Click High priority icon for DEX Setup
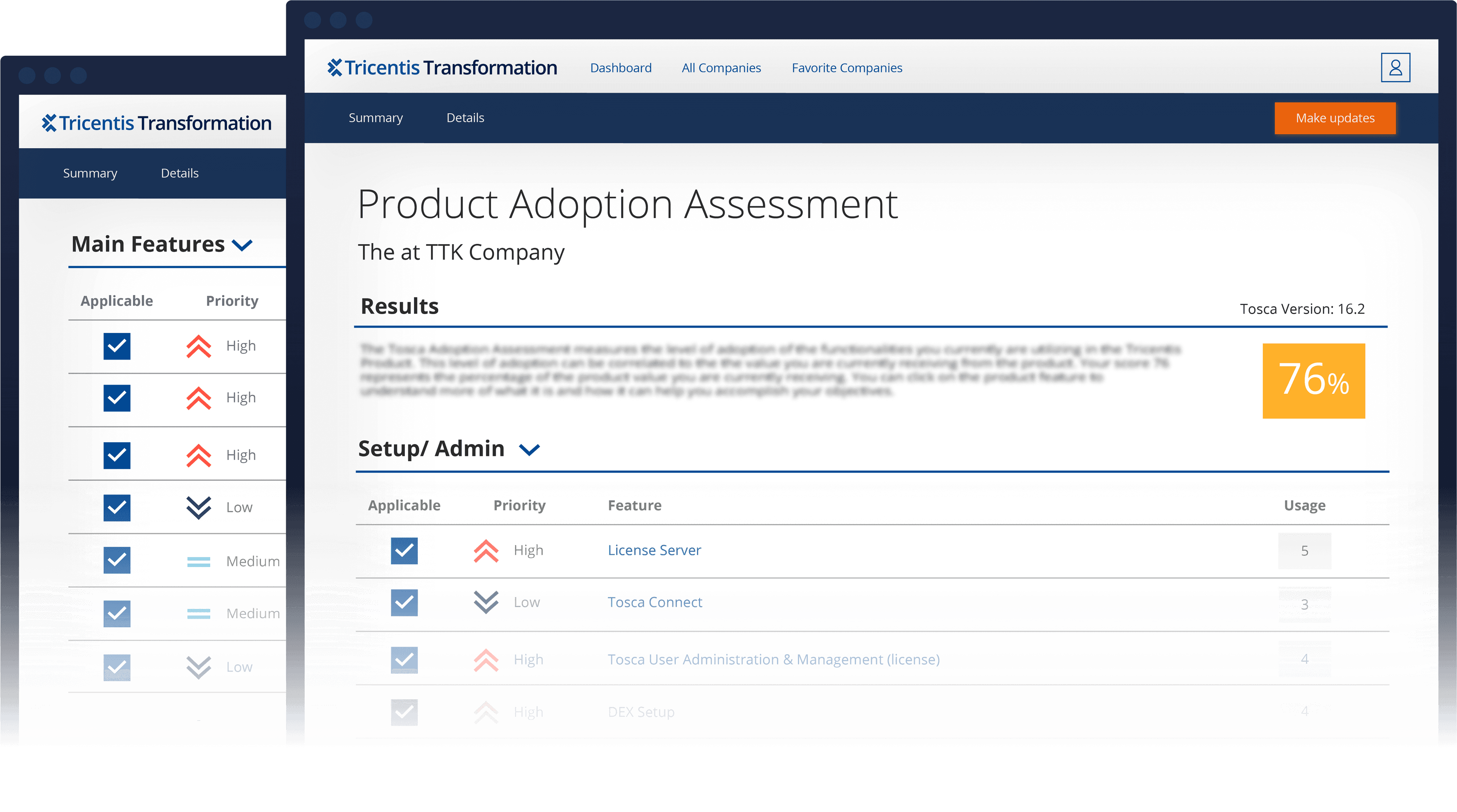The height and width of the screenshot is (812, 1457). [486, 713]
